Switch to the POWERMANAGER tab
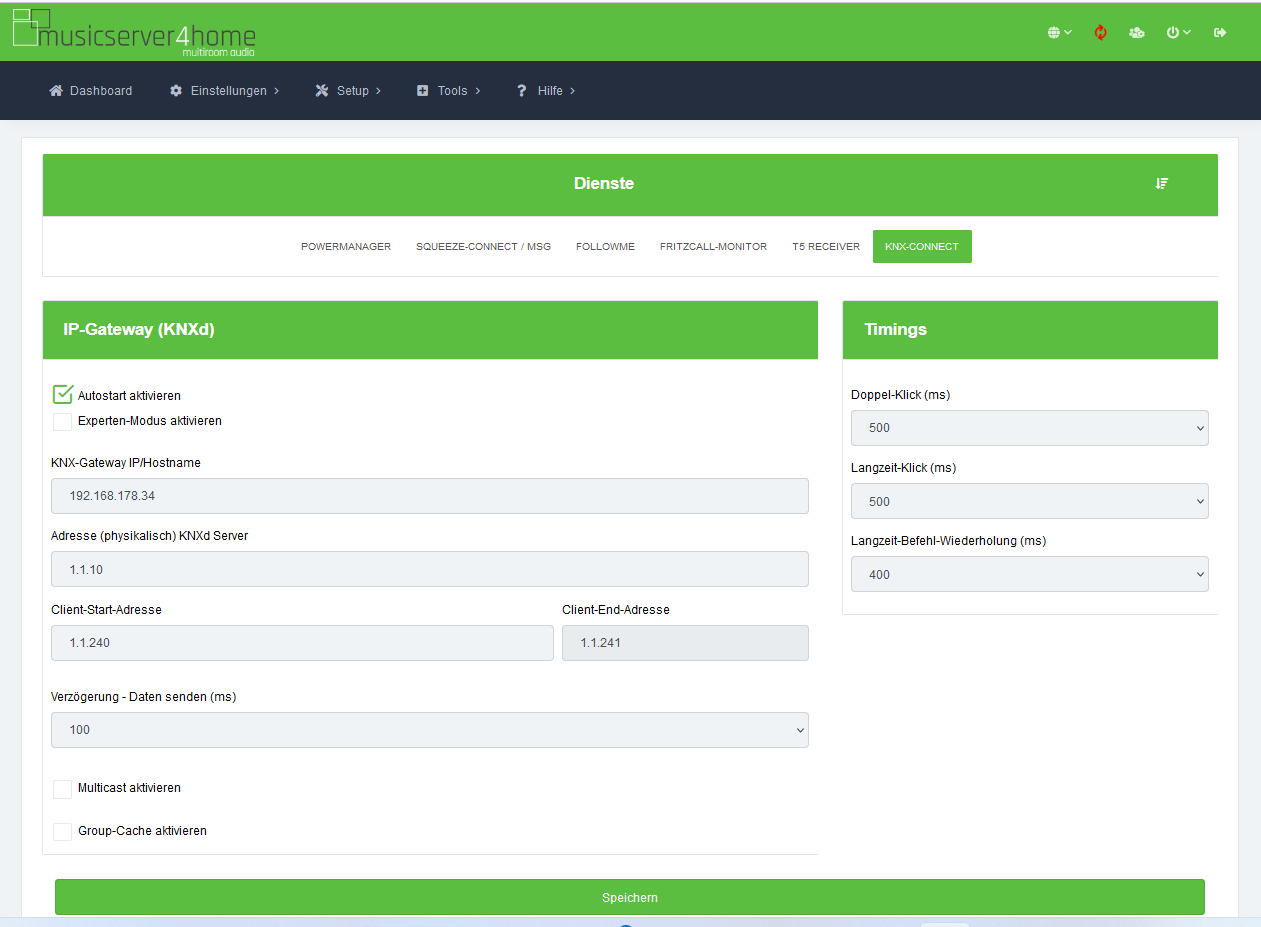Viewport: 1261px width, 927px height. (x=346, y=247)
